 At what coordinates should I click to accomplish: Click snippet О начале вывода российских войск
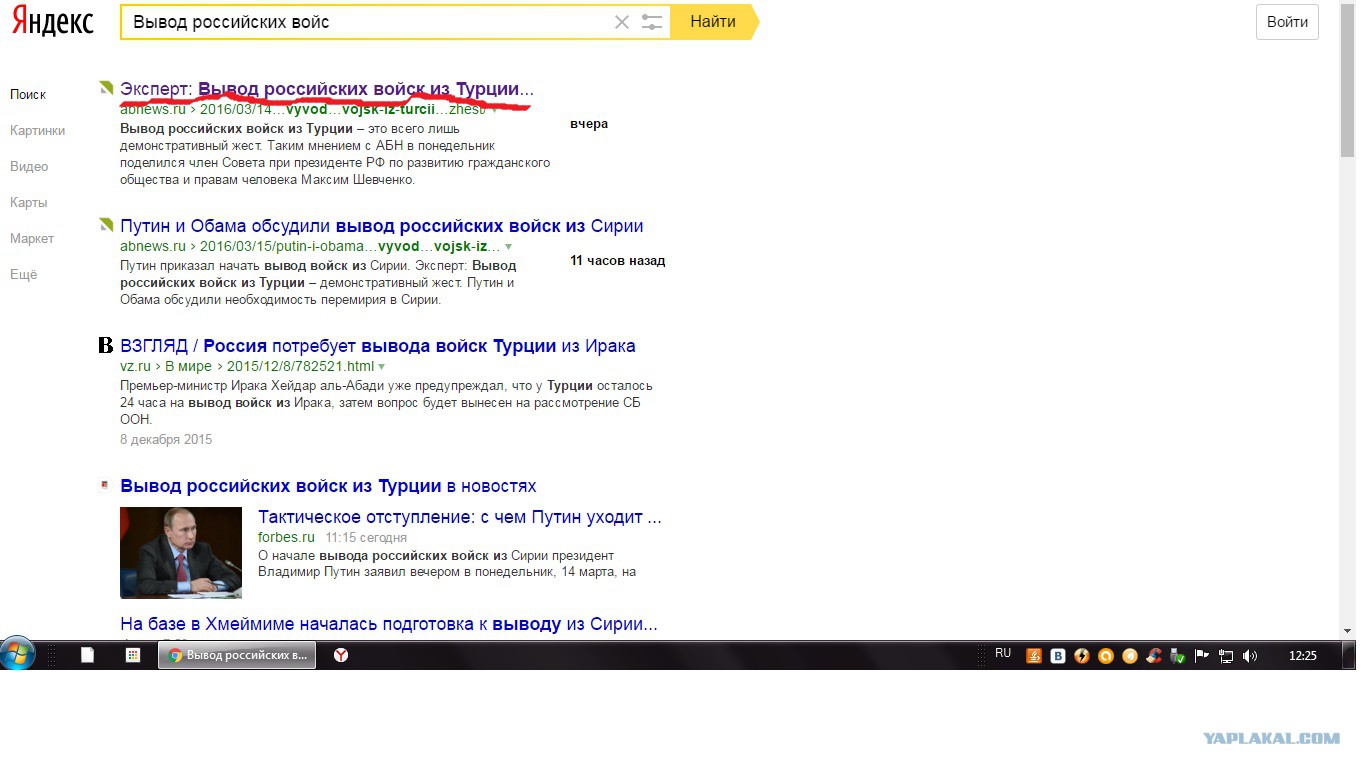coord(447,564)
